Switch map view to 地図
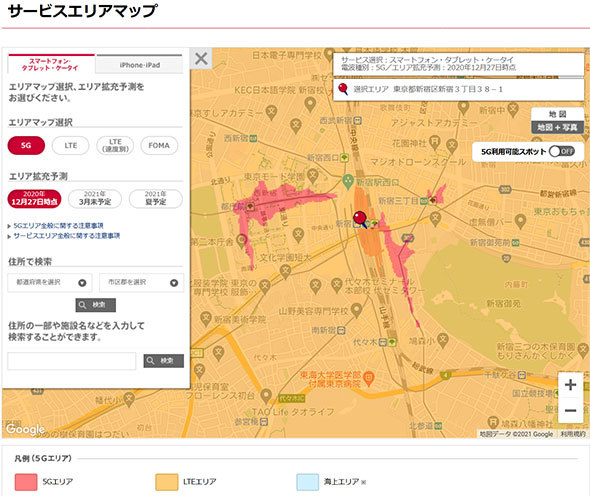The image size is (590, 496). coord(557,114)
